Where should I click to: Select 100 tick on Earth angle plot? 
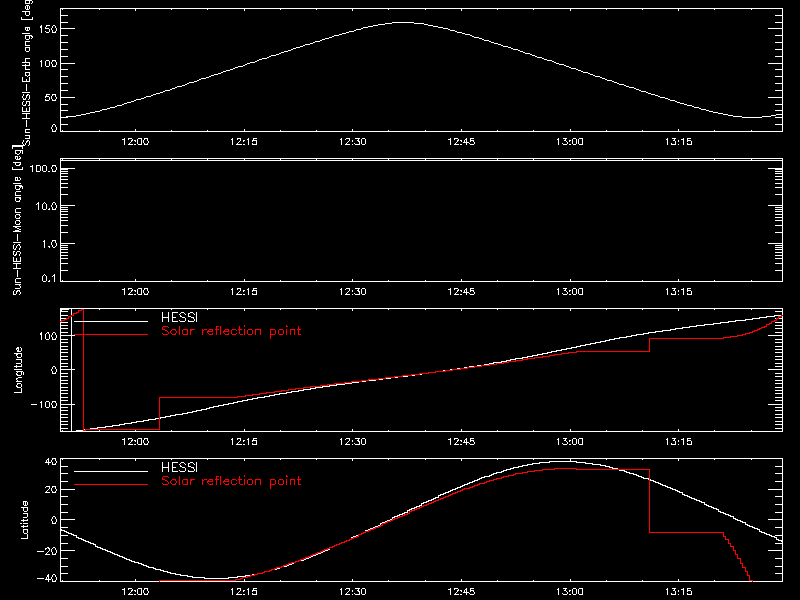point(48,63)
